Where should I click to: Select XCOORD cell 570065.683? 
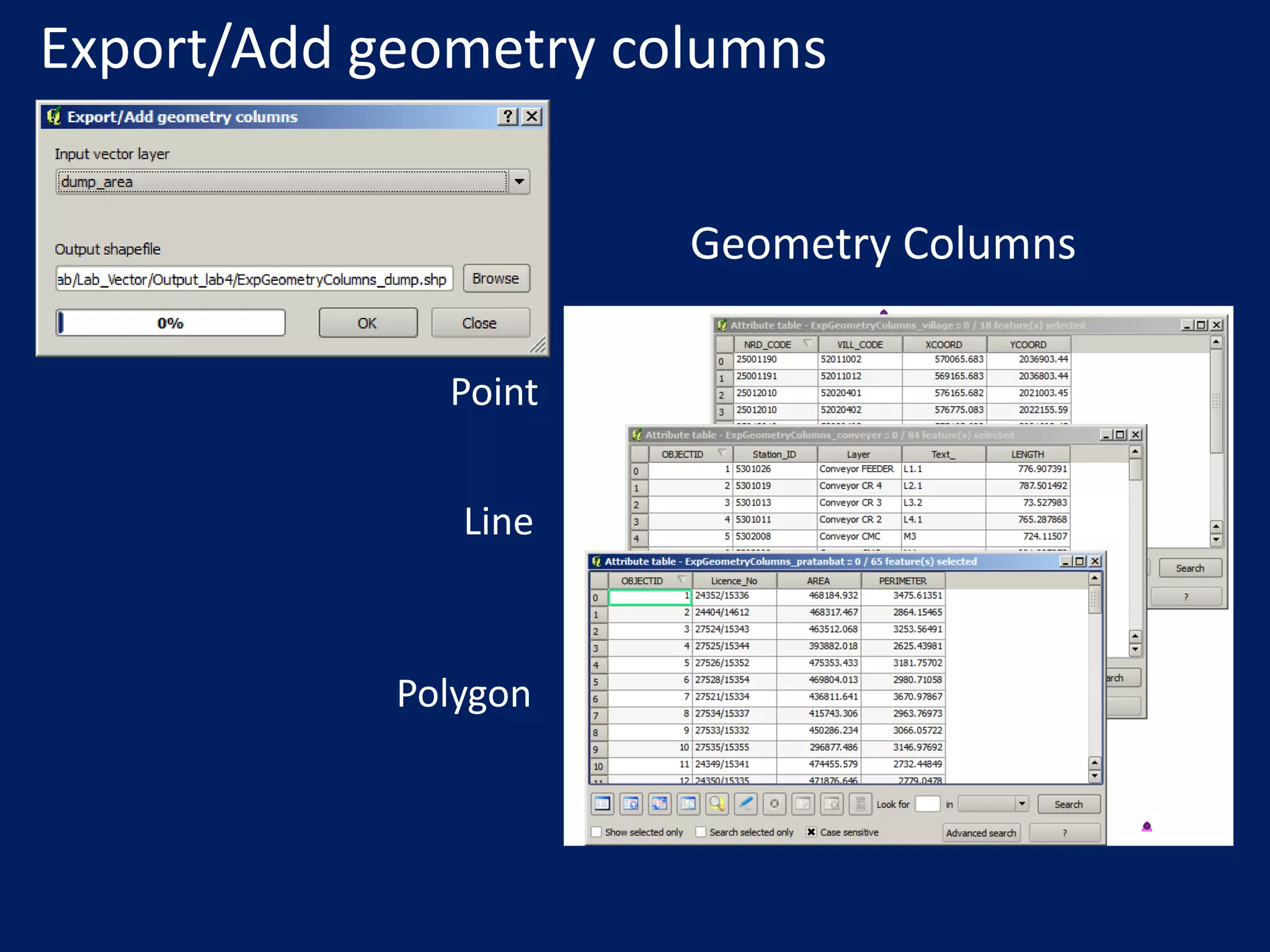(944, 359)
